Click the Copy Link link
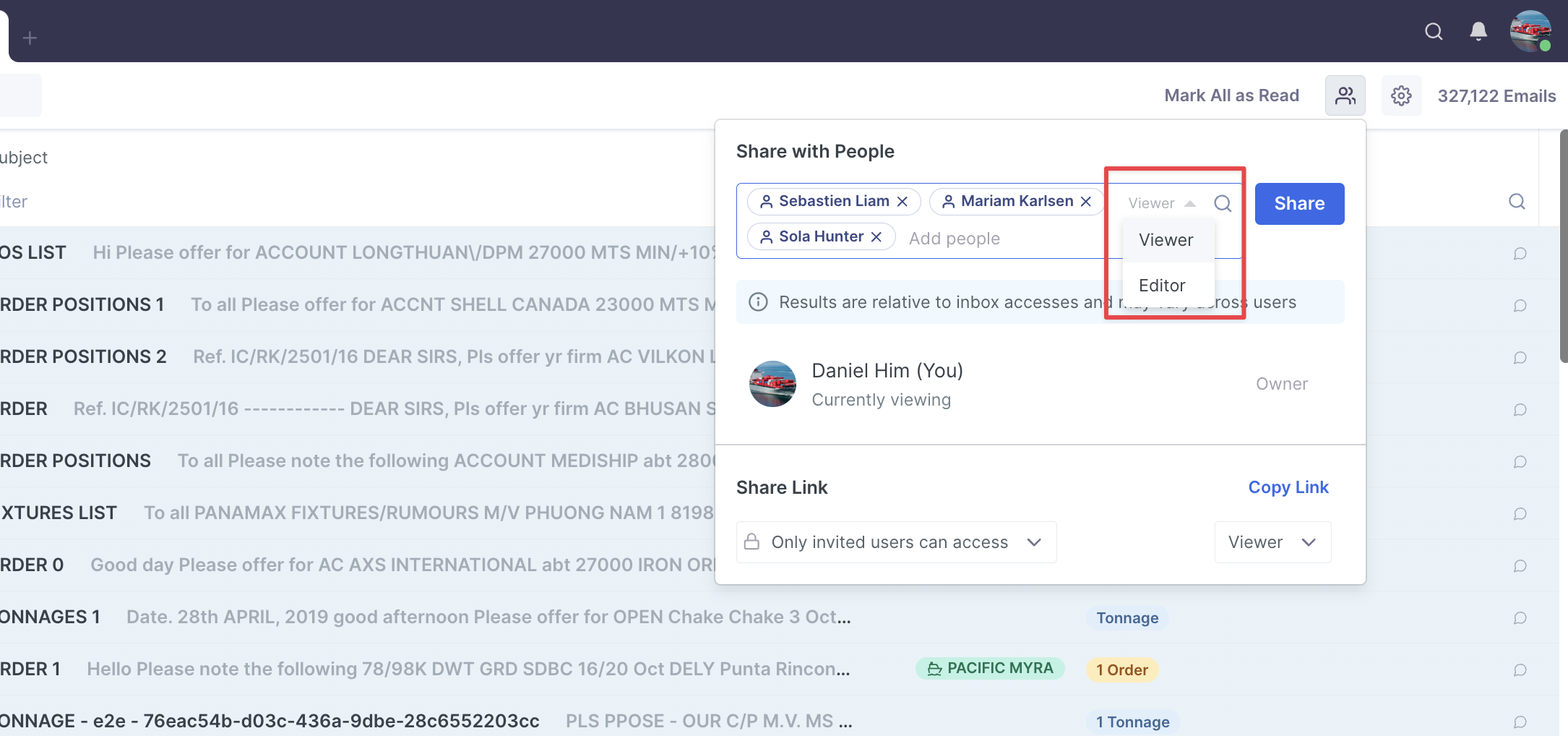 1288,487
